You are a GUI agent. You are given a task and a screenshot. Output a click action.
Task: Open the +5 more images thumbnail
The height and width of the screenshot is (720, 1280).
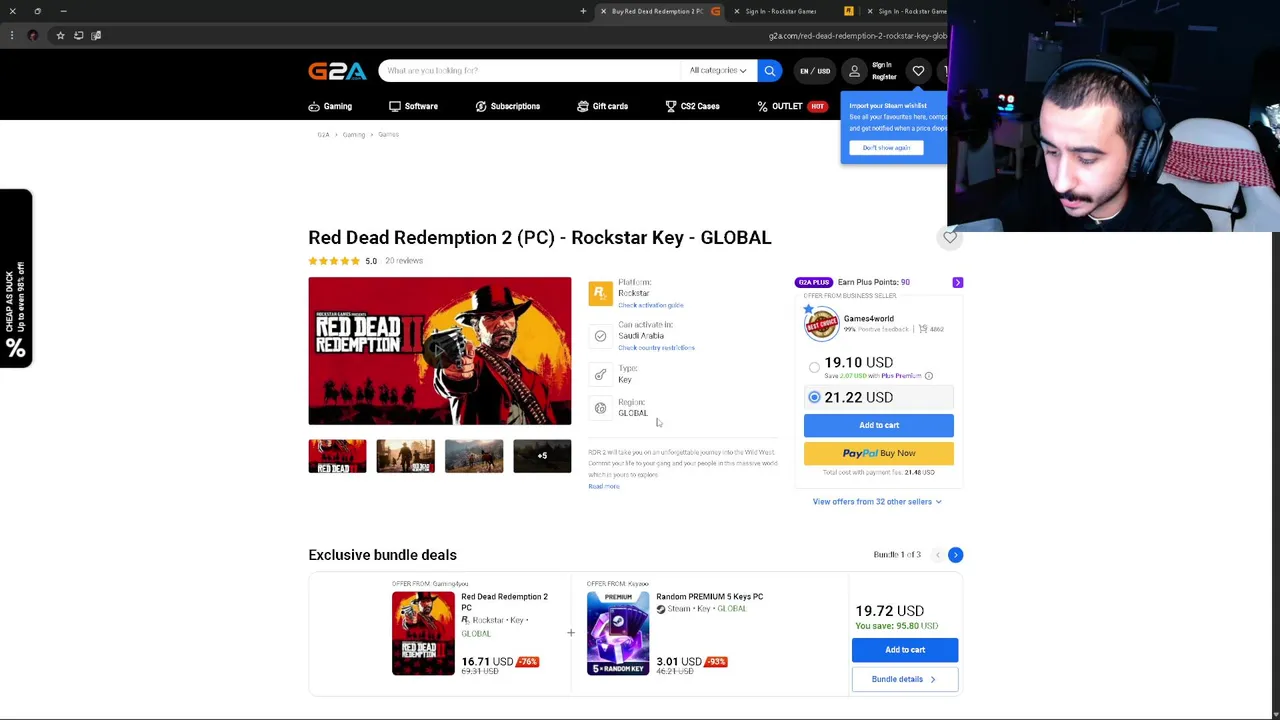pyautogui.click(x=542, y=456)
